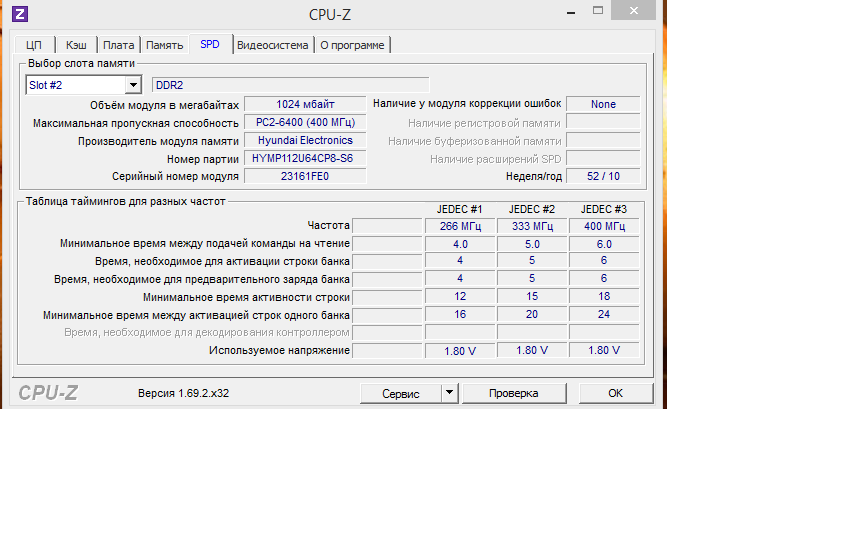Select the 266 МГц frequency cell
The image size is (864, 540).
460,226
